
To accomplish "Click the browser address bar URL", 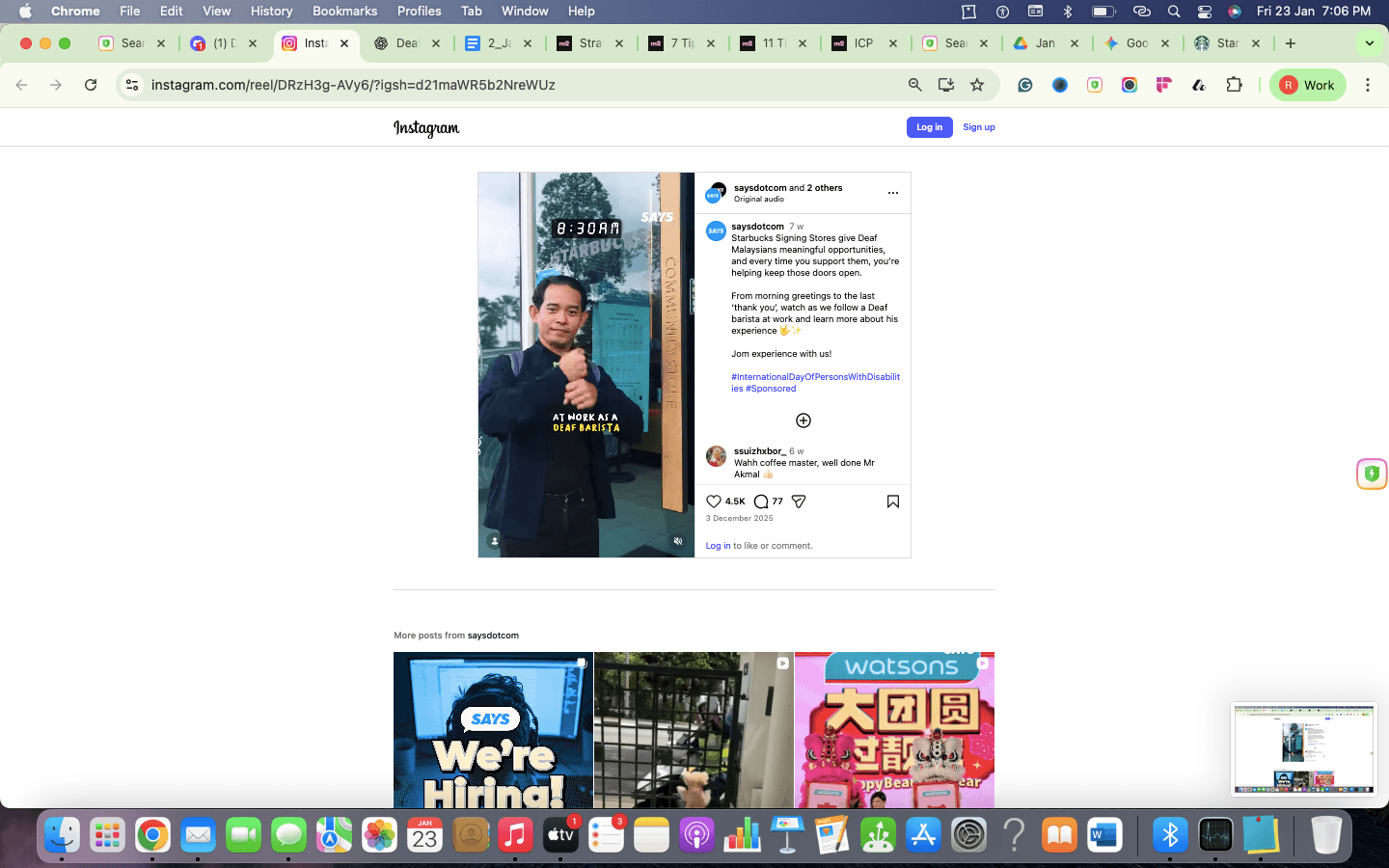I will (x=353, y=85).
